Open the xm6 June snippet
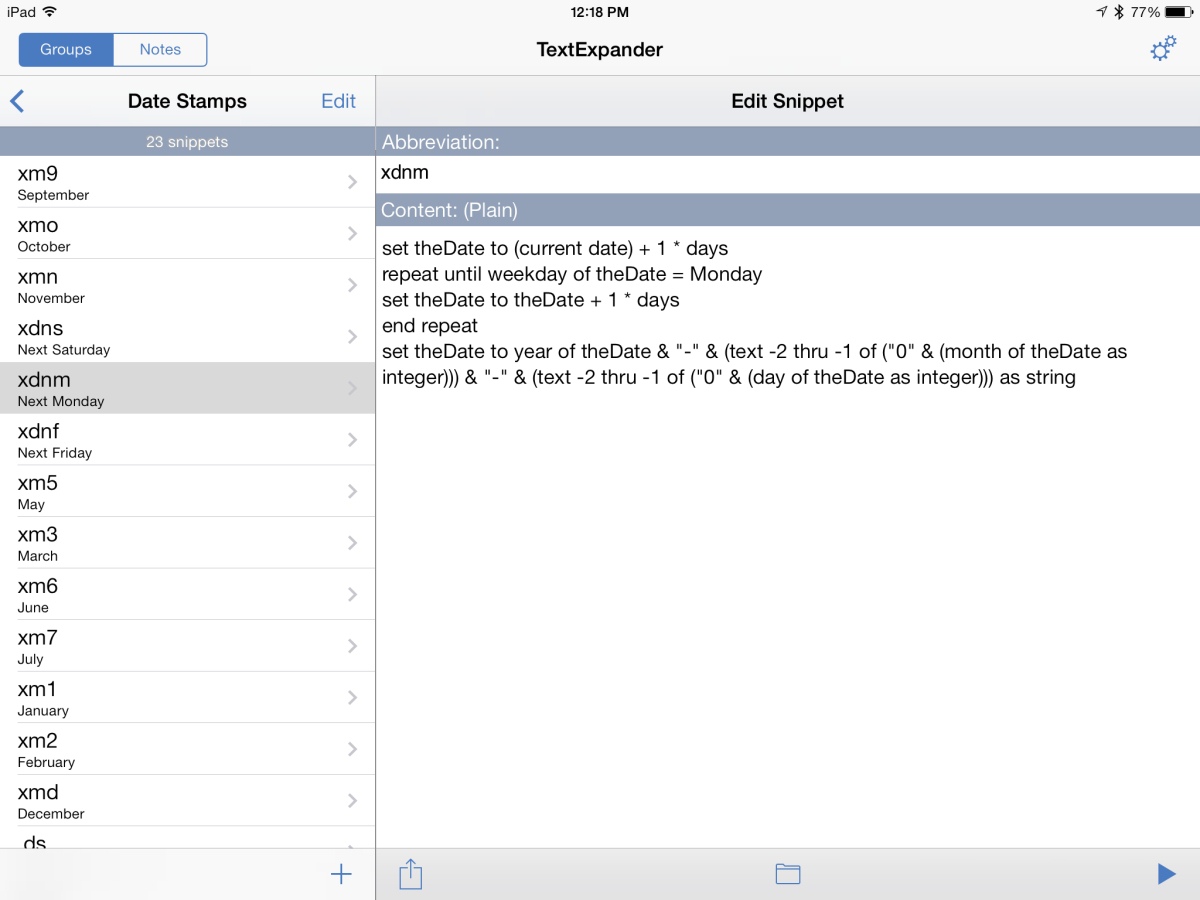Image resolution: width=1200 pixels, height=900 pixels. click(188, 595)
